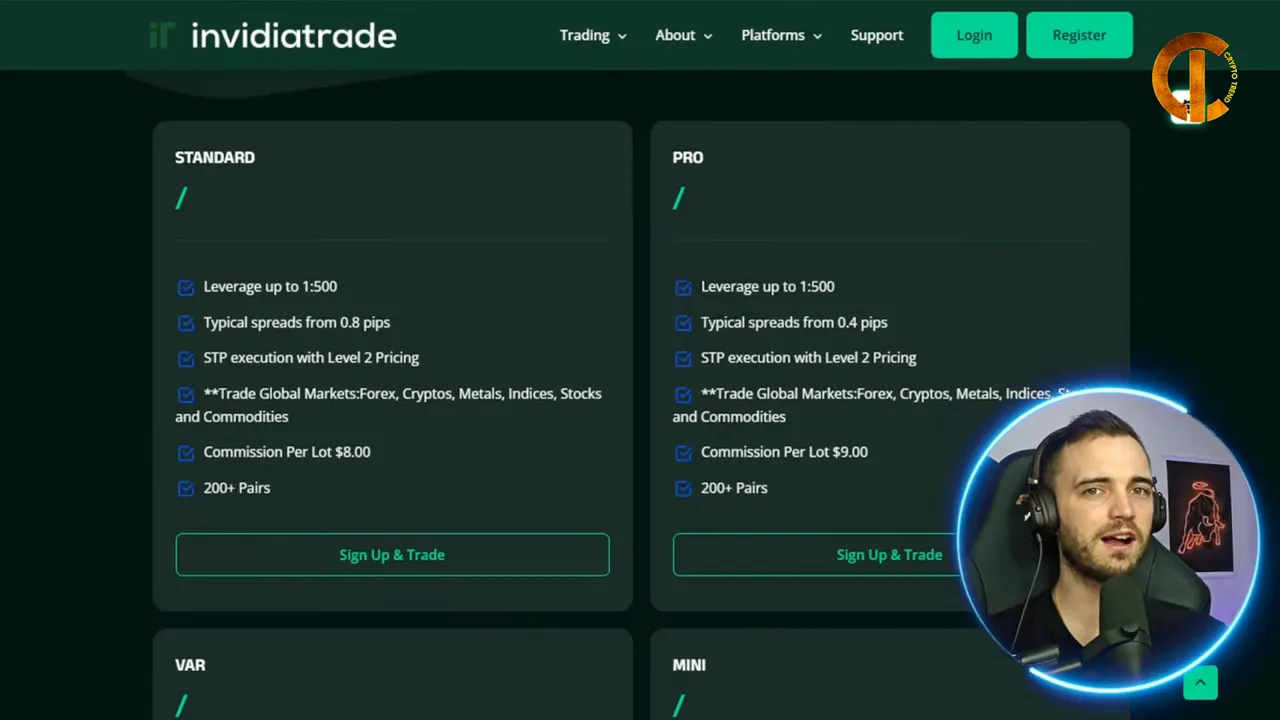This screenshot has width=1280, height=720.
Task: Click Standard card STP execution text
Action: click(x=311, y=358)
